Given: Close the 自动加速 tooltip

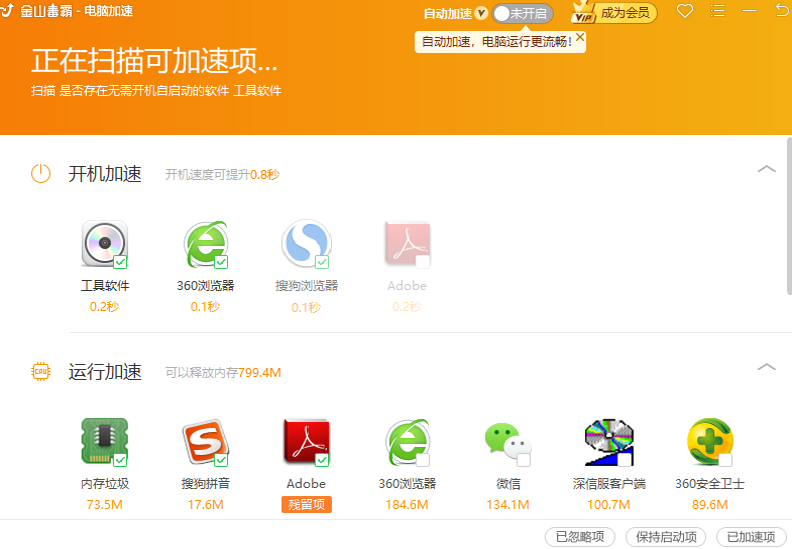Looking at the screenshot, I should (x=580, y=37).
